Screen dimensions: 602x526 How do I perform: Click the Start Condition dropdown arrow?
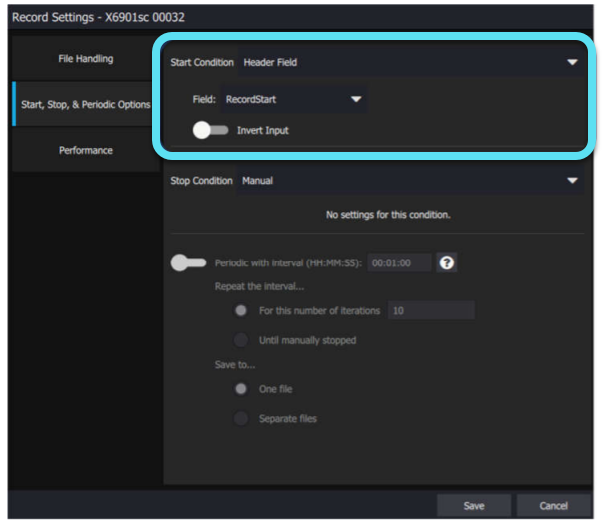(x=572, y=62)
